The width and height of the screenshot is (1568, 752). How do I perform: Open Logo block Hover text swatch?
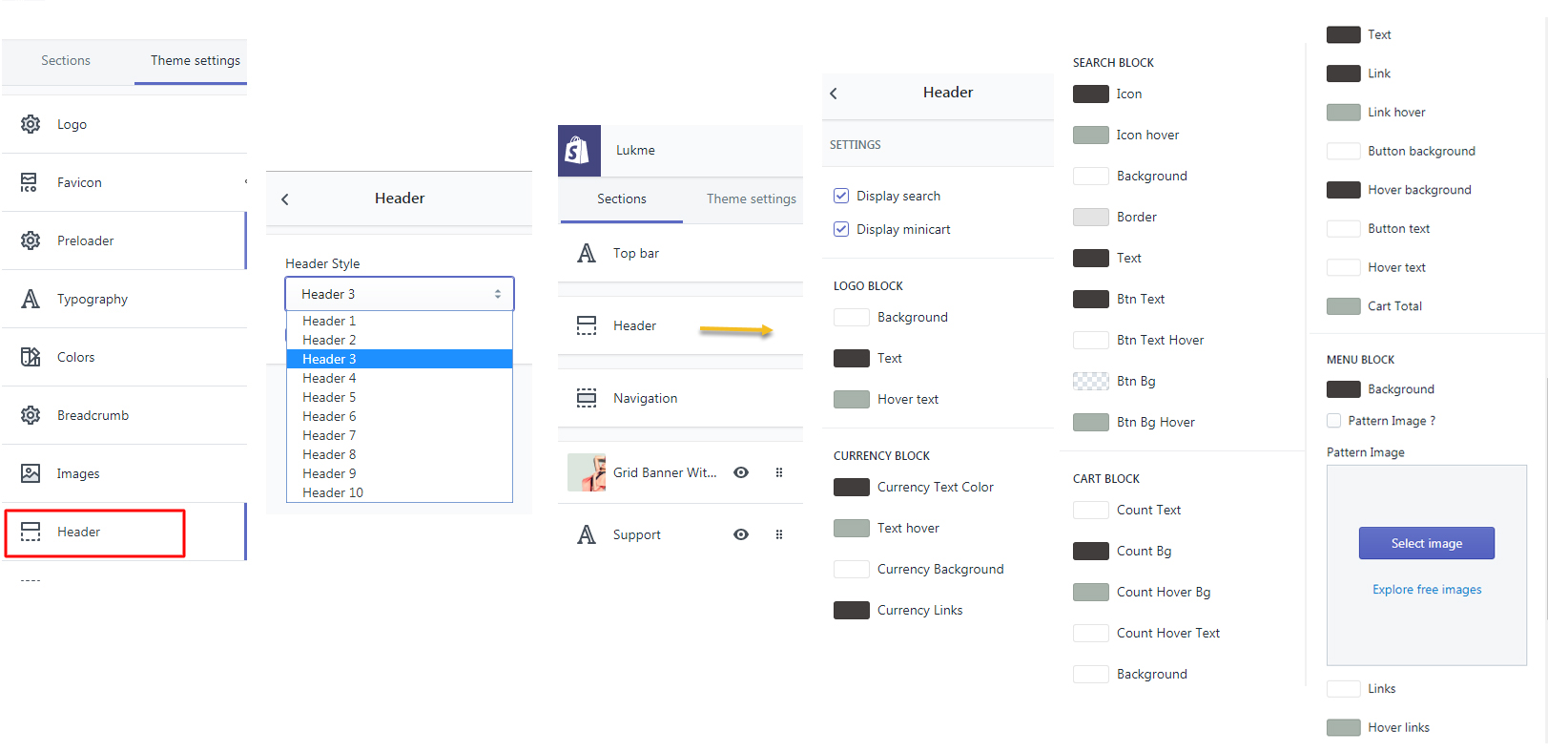tap(852, 399)
